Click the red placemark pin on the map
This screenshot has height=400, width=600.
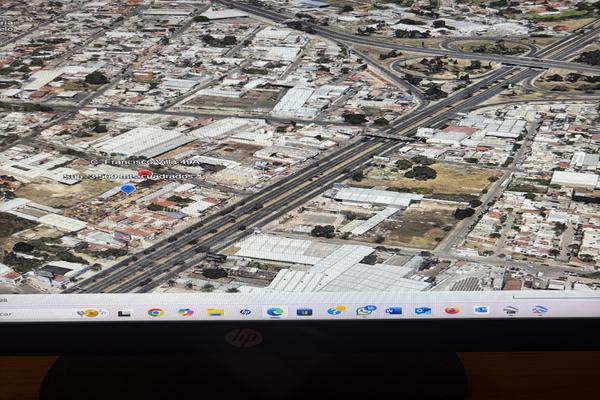[145, 174]
